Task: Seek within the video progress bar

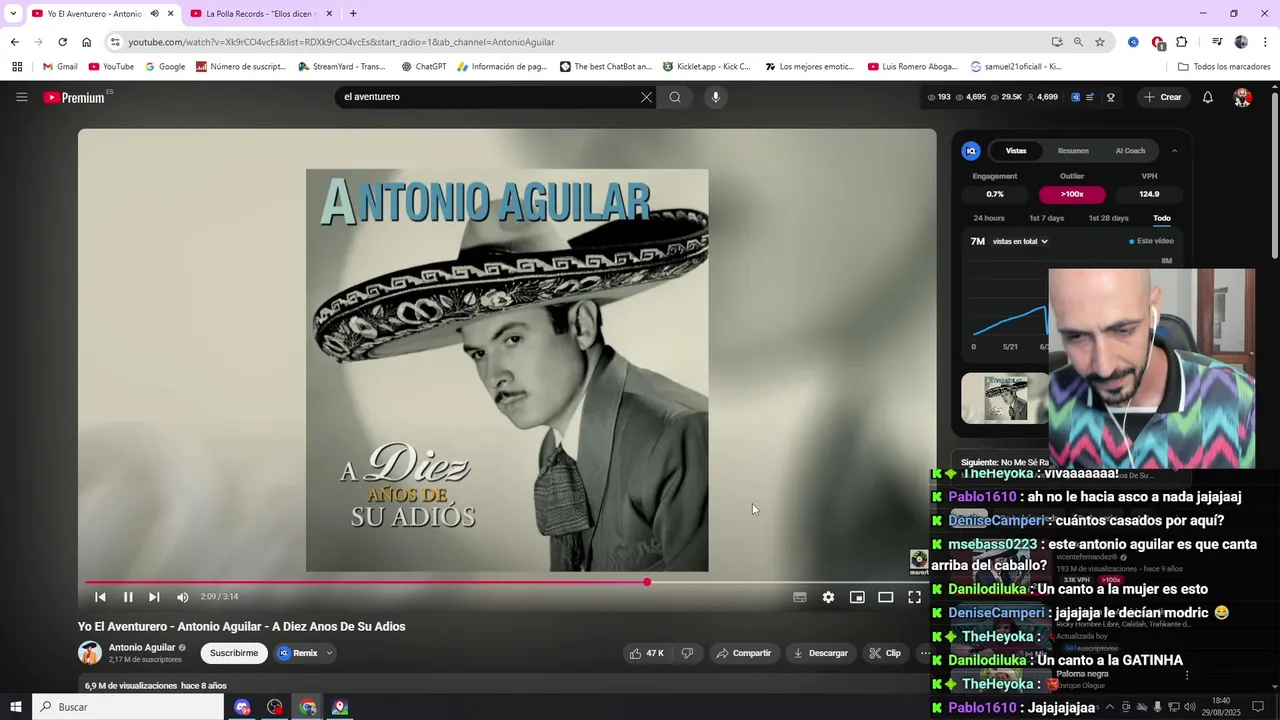Action: [x=507, y=582]
